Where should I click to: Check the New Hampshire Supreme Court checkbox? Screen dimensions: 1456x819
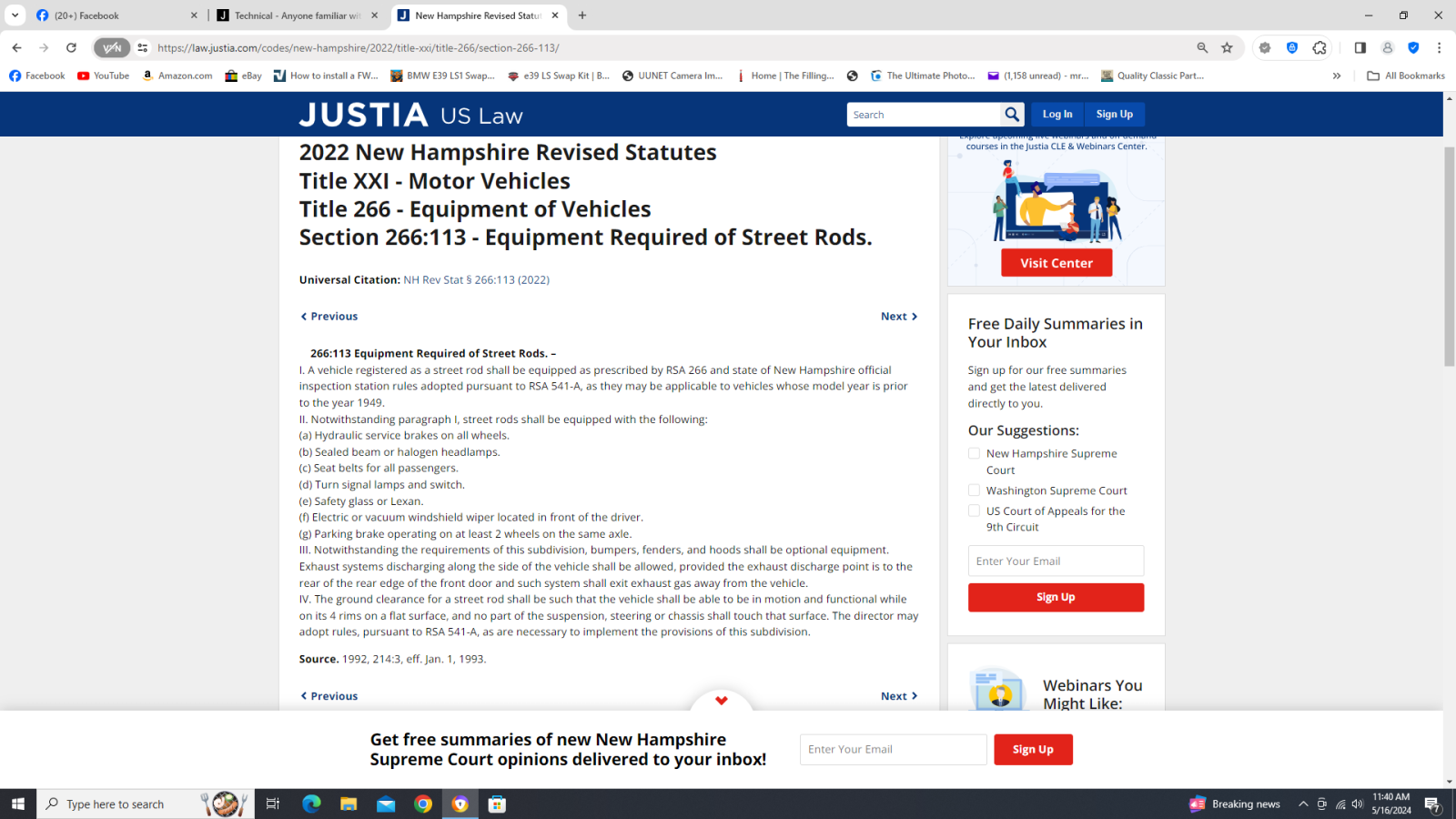[975, 453]
